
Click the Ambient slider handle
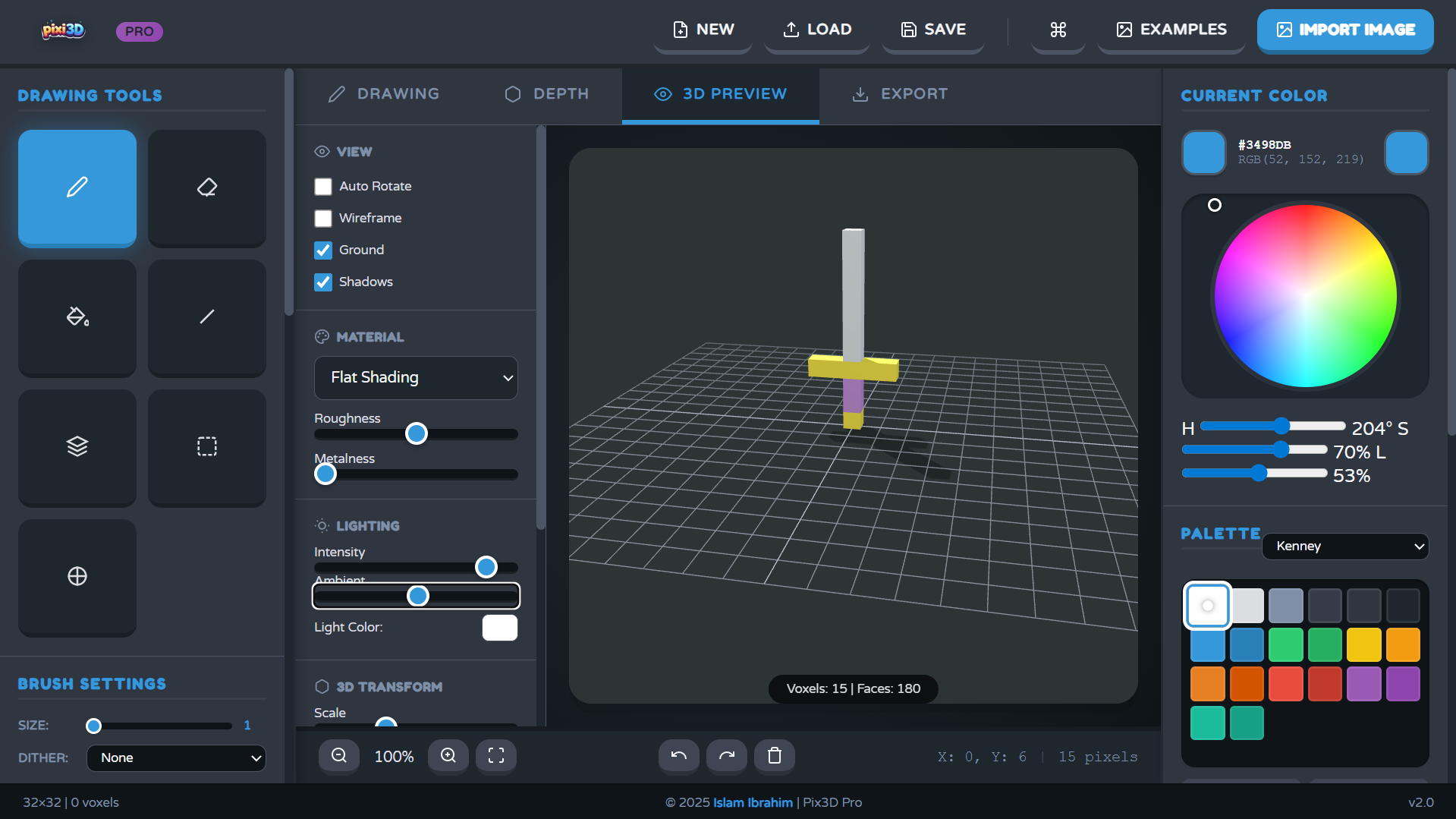coord(418,597)
